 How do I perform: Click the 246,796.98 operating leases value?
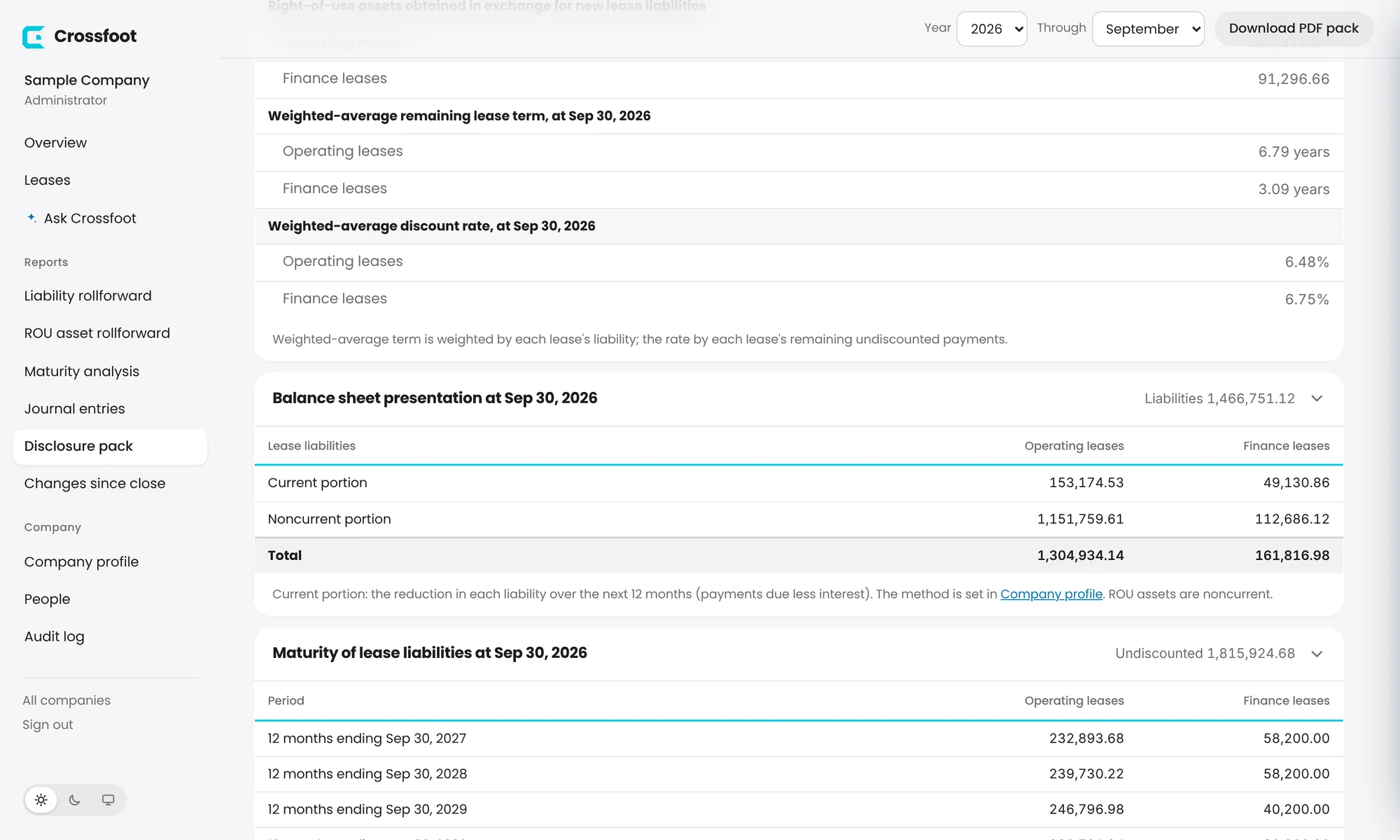pos(1086,810)
